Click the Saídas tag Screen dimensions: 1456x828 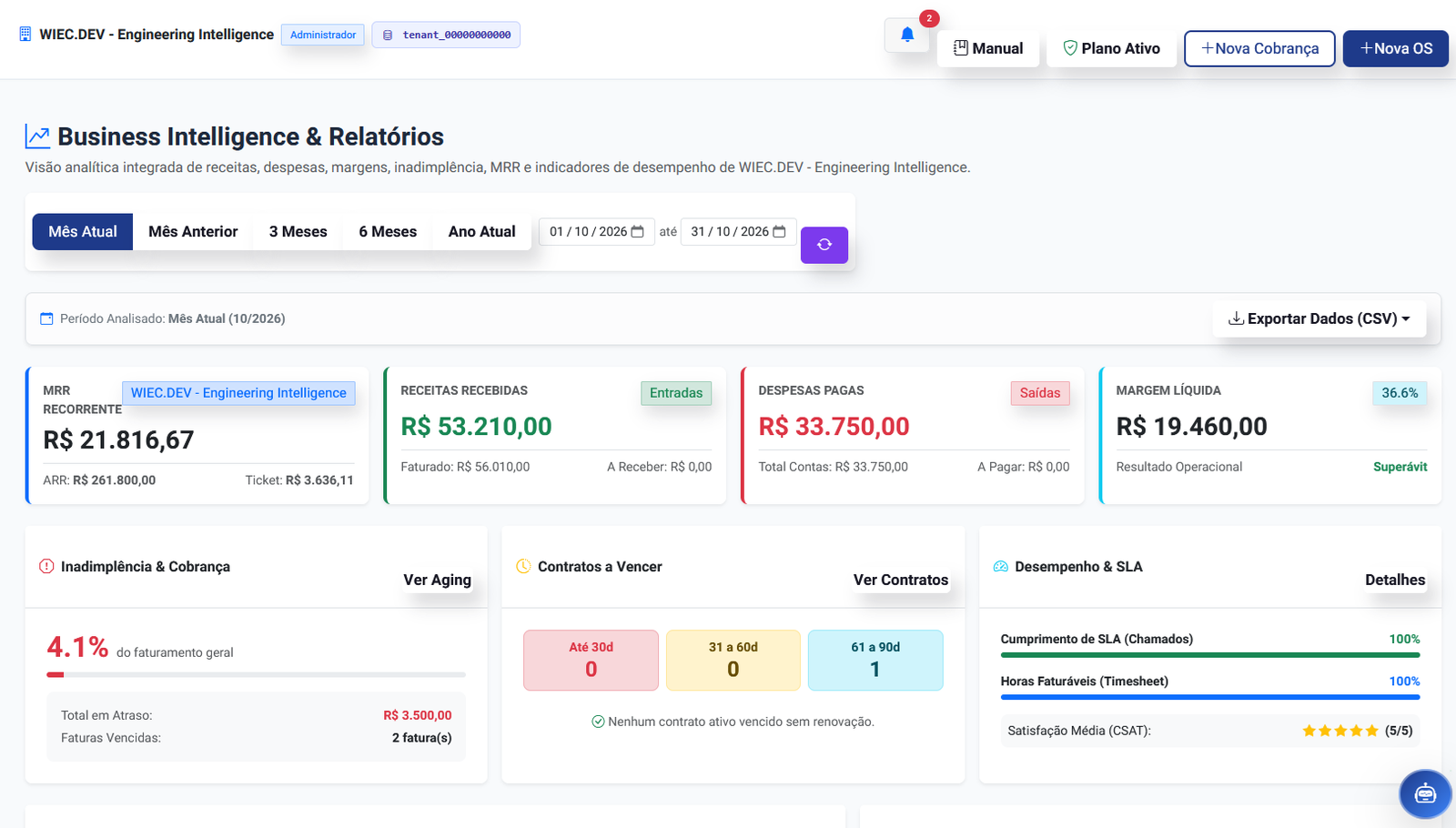tap(1040, 393)
